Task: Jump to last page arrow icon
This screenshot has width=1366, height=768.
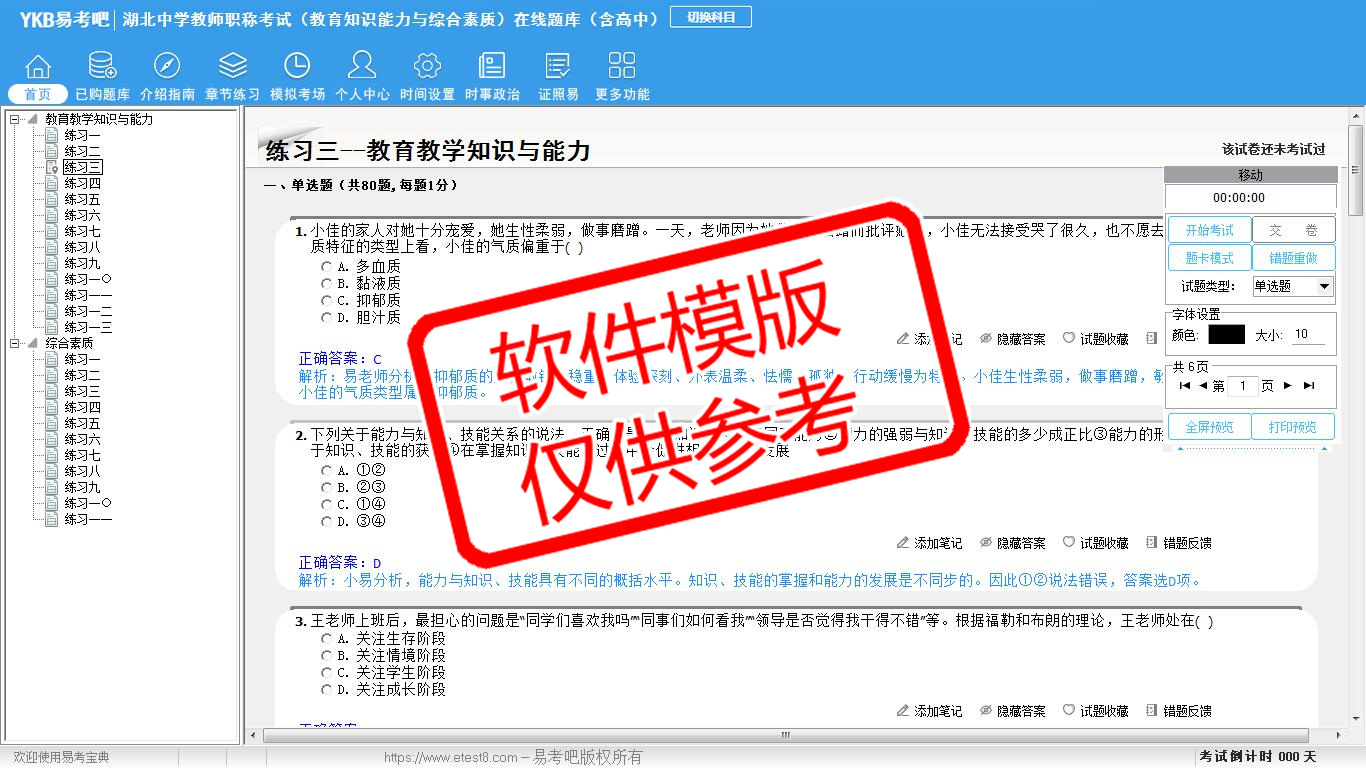Action: 1308,386
